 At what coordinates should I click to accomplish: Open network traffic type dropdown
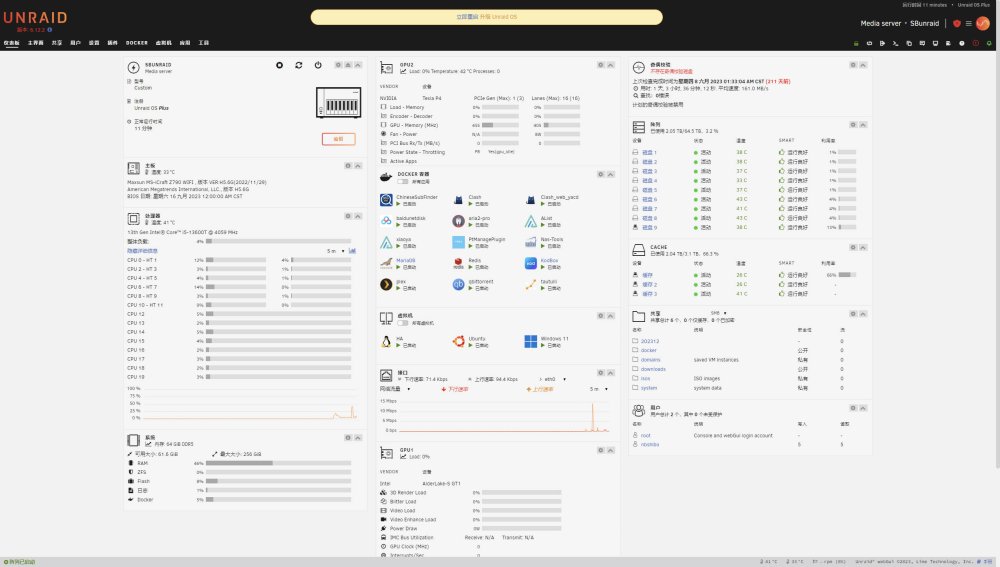[x=395, y=388]
